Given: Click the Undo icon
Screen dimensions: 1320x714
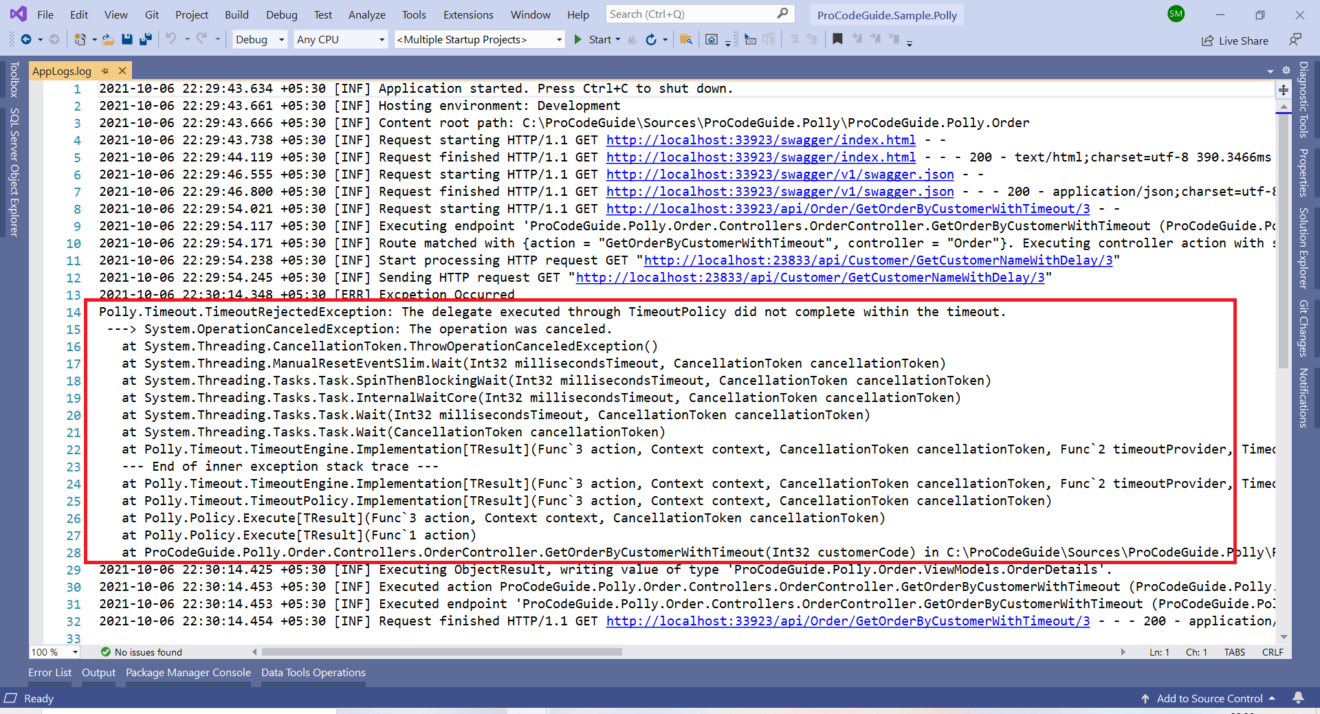Looking at the screenshot, I should pos(172,38).
